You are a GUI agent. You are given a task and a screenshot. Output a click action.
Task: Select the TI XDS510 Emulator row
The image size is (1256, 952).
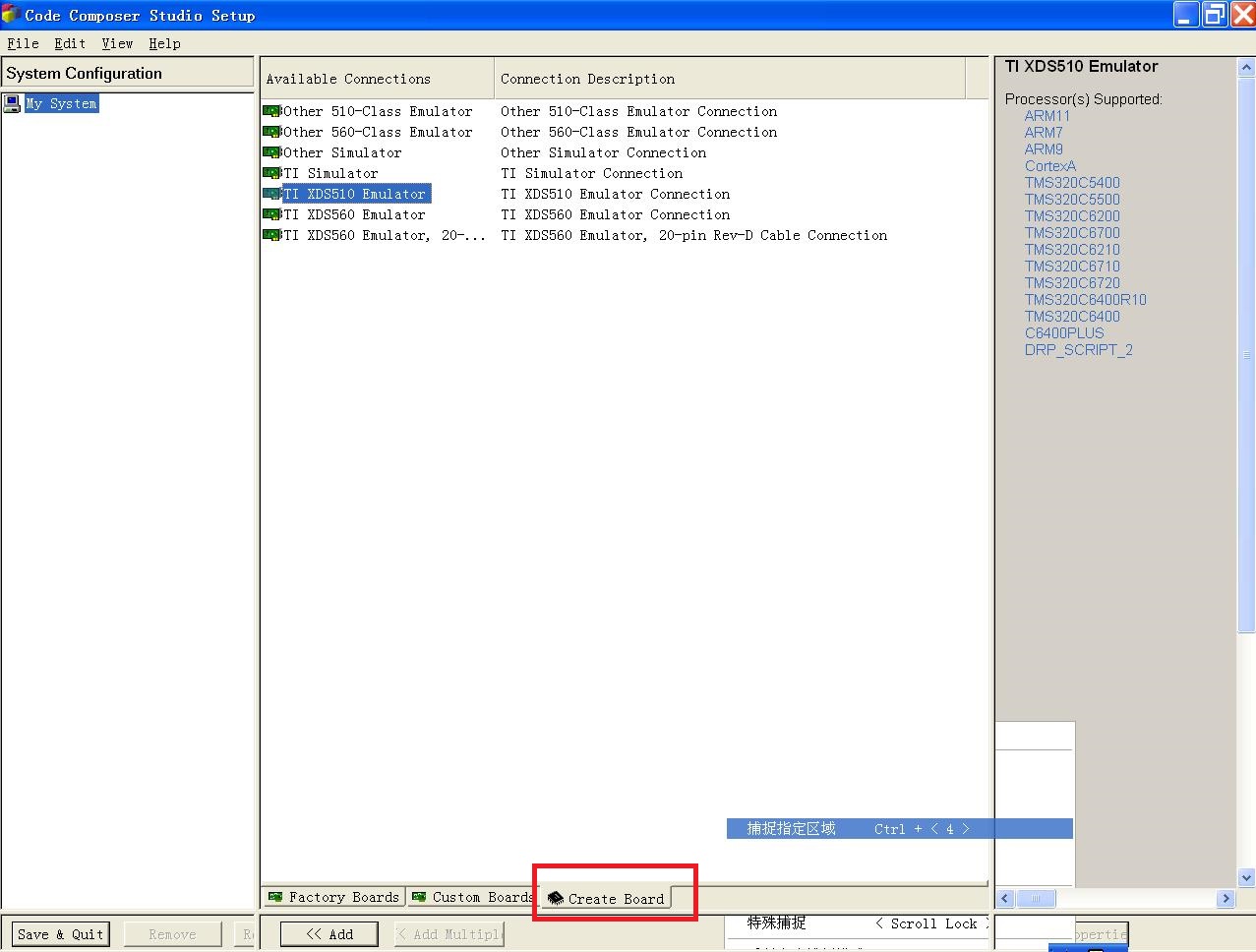pos(356,194)
